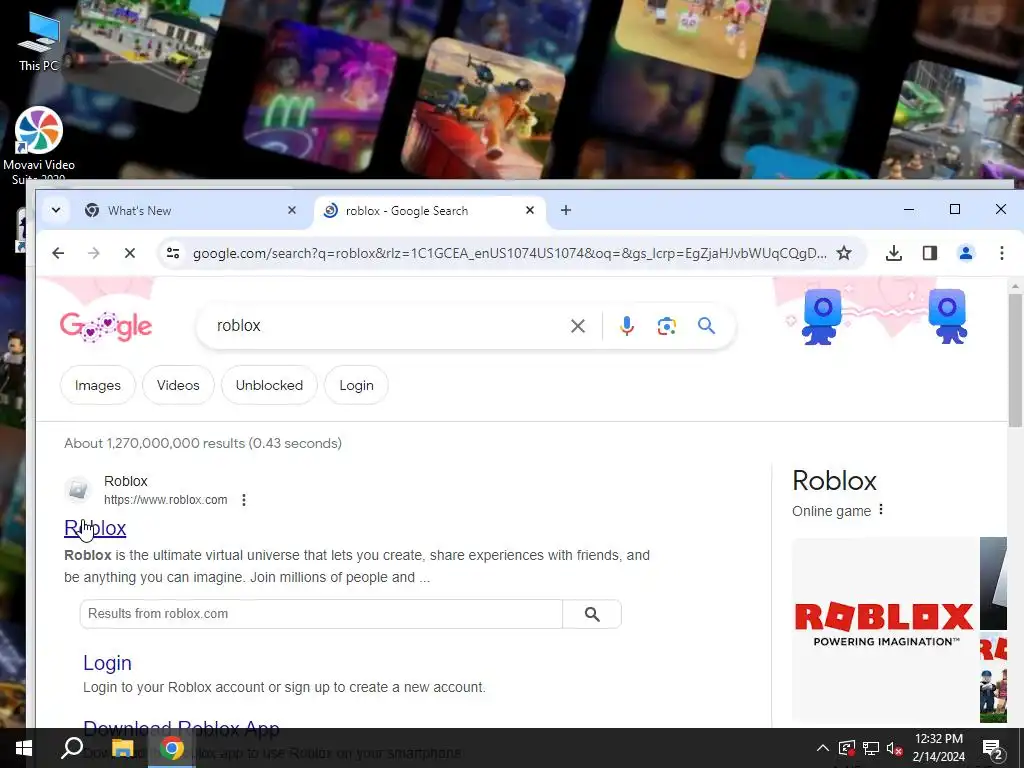1024x768 pixels.
Task: Stop page loading with X button
Action: (129, 253)
